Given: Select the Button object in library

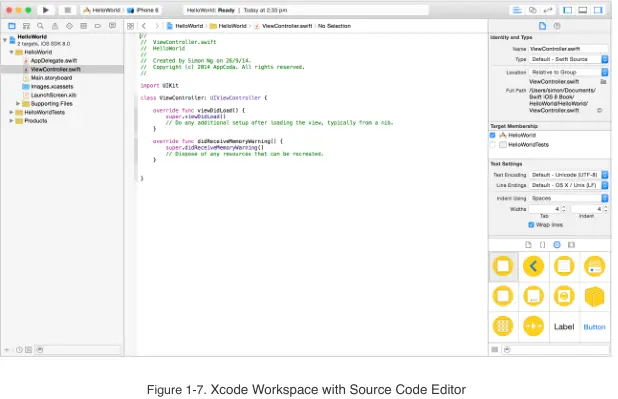Looking at the screenshot, I should coord(594,327).
